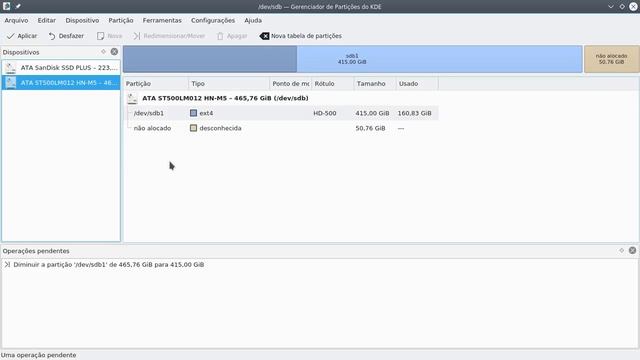This screenshot has height=360, width=640.
Task: Click the ext4 blue color square
Action: pyautogui.click(x=193, y=113)
